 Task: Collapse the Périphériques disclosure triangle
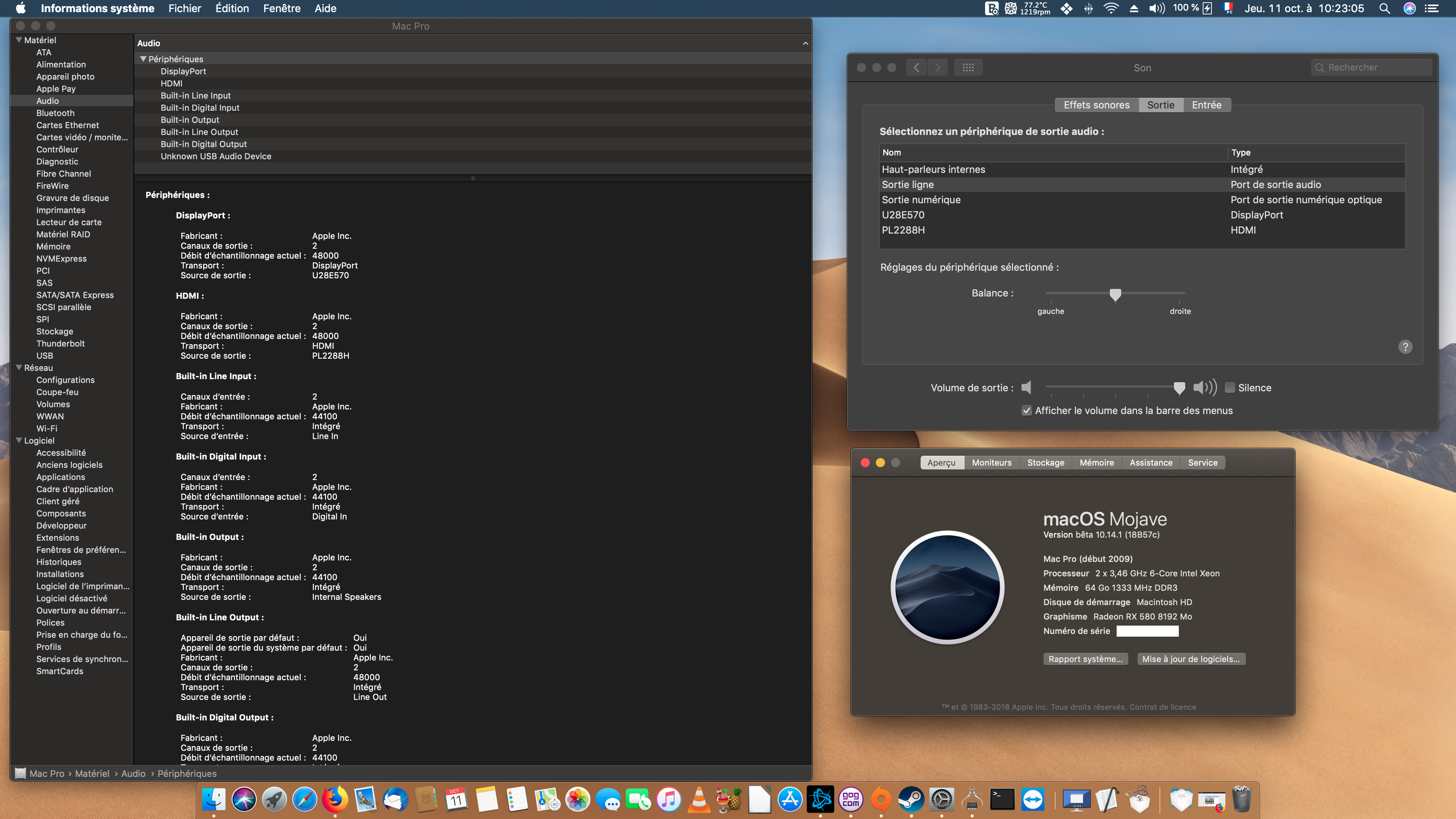point(143,59)
